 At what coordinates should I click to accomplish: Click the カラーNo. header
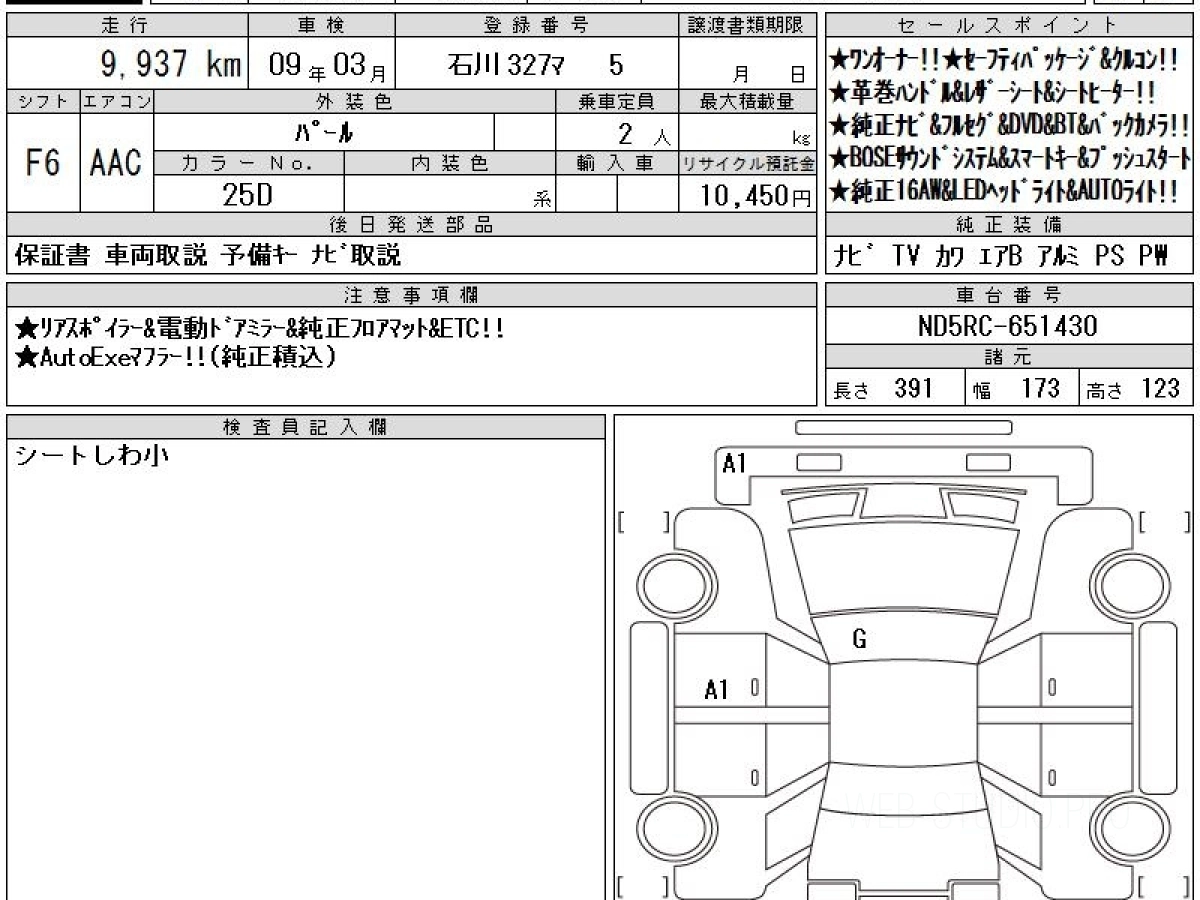coord(249,163)
